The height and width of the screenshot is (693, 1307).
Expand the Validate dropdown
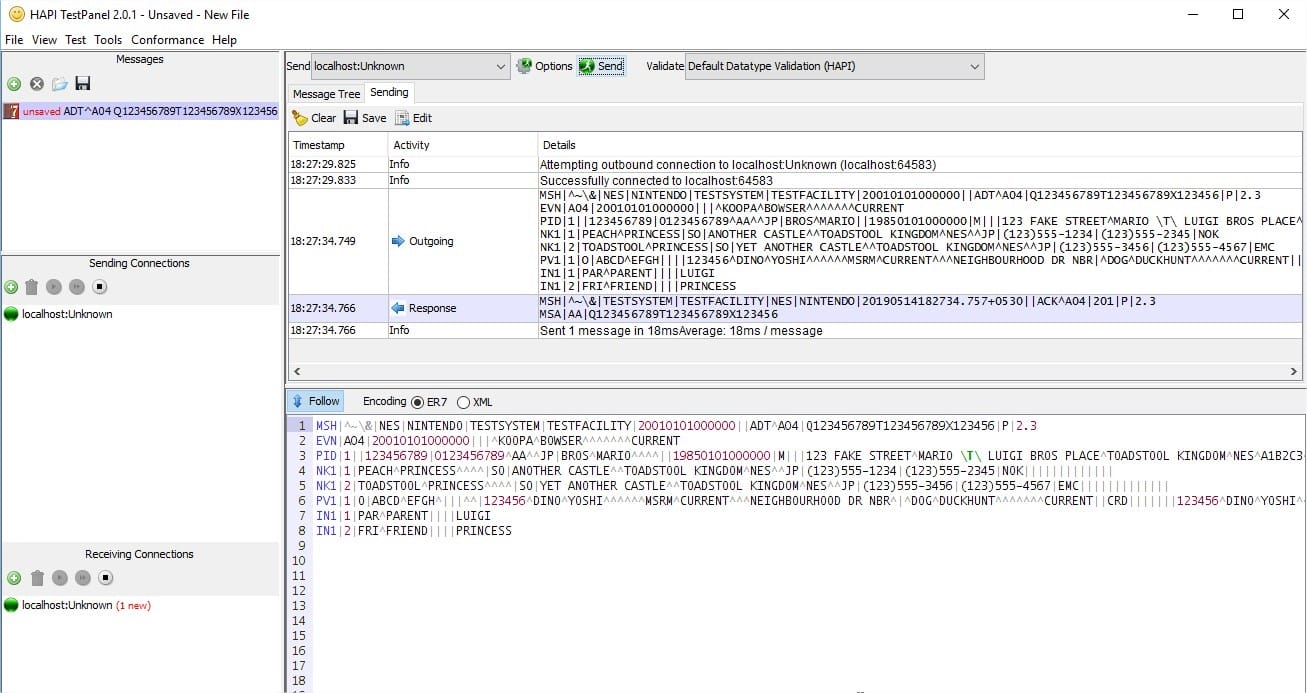click(x=834, y=66)
